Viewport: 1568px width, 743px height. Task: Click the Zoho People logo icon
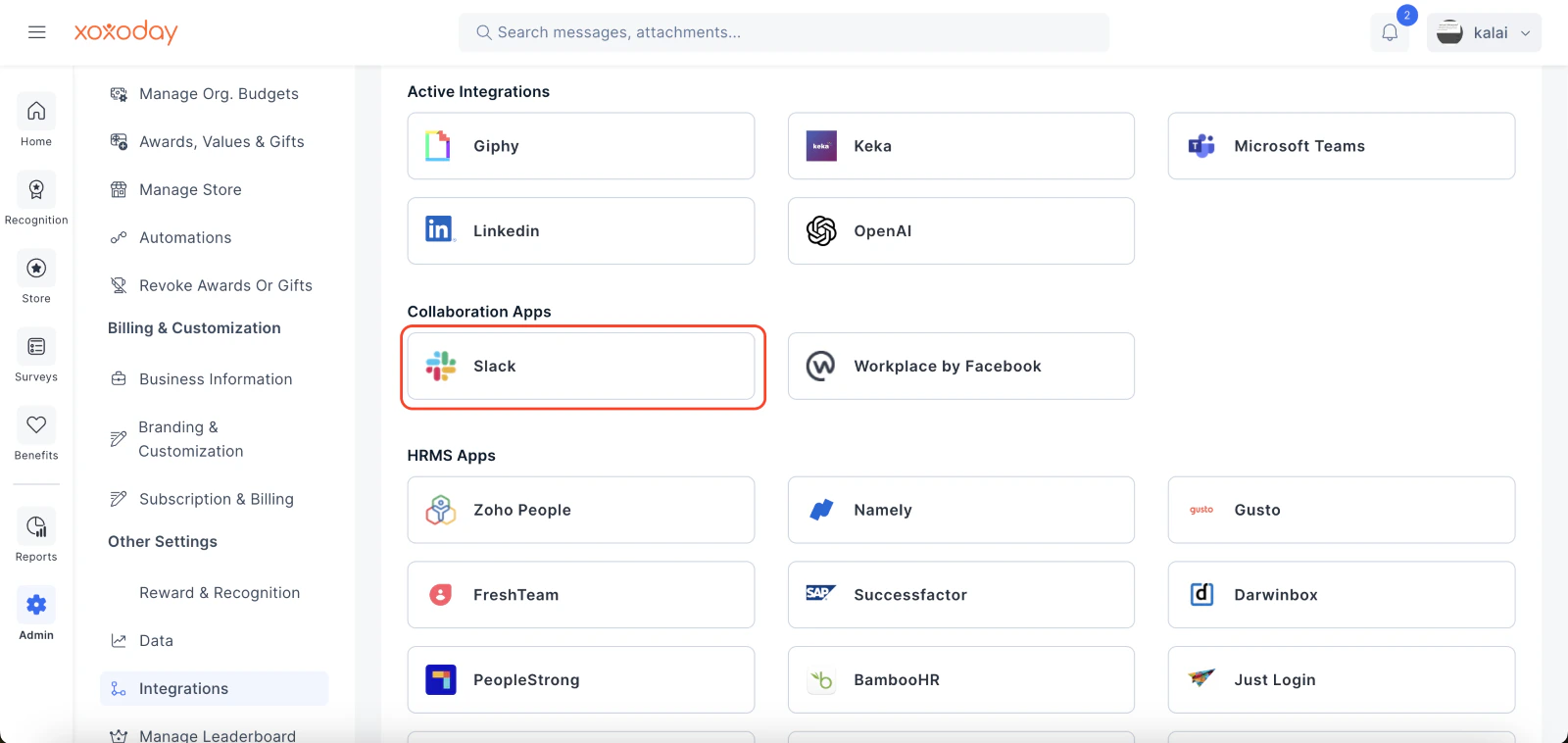441,510
